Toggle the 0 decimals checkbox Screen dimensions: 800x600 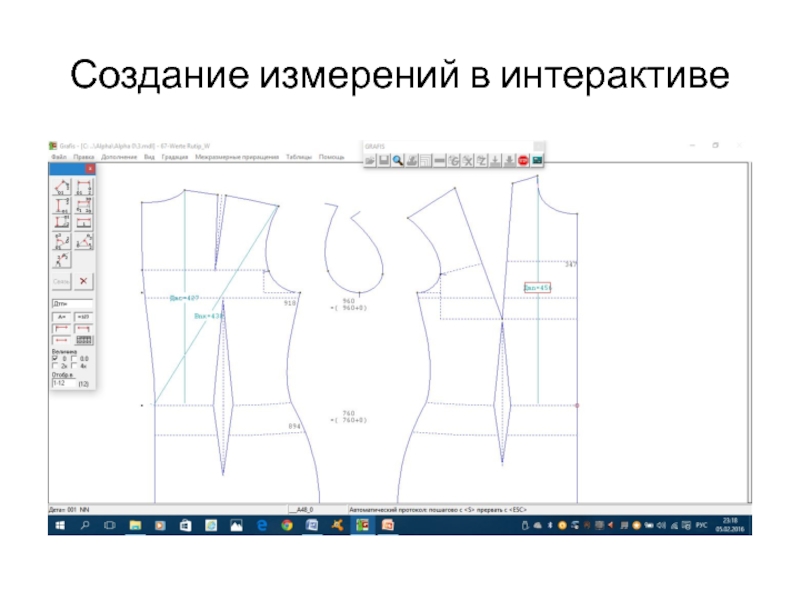55,359
